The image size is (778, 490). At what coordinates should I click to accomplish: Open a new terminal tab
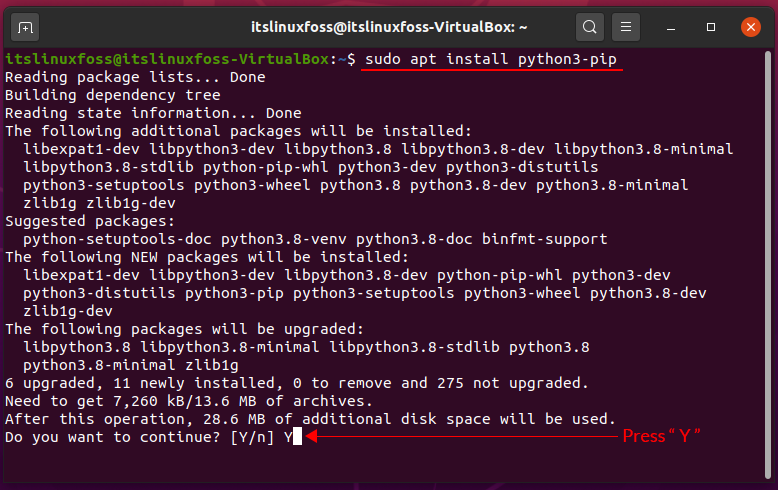25,27
